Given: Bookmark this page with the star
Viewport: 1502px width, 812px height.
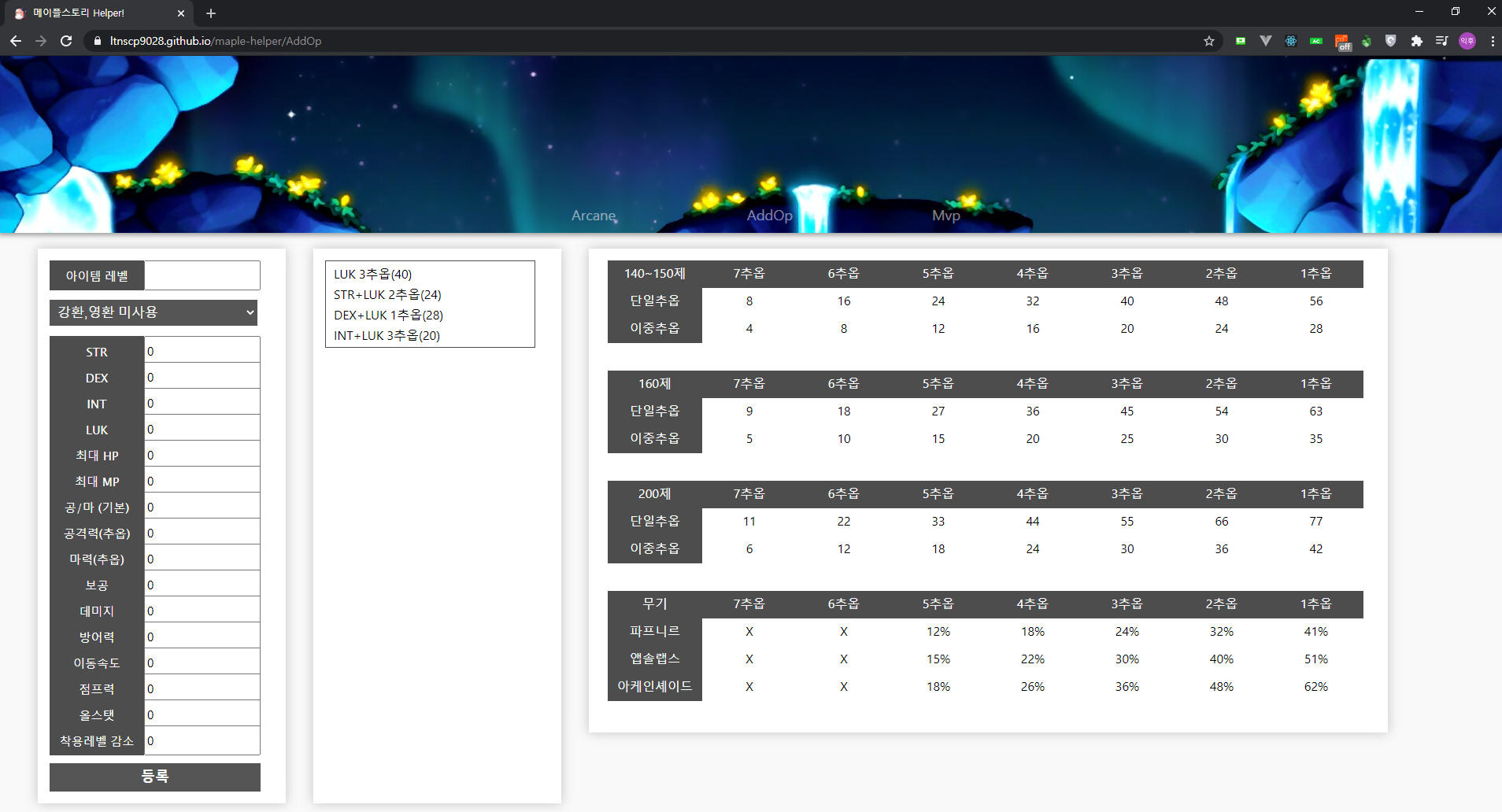Looking at the screenshot, I should pos(1209,41).
